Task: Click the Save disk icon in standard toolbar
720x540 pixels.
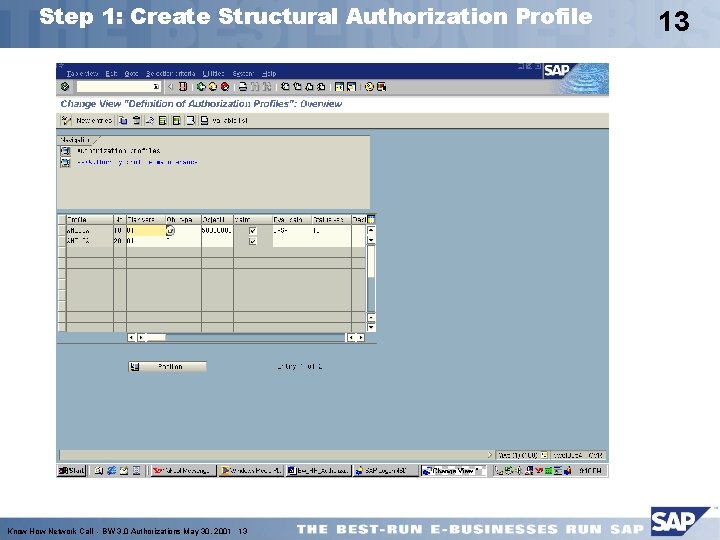Action: coord(183,86)
